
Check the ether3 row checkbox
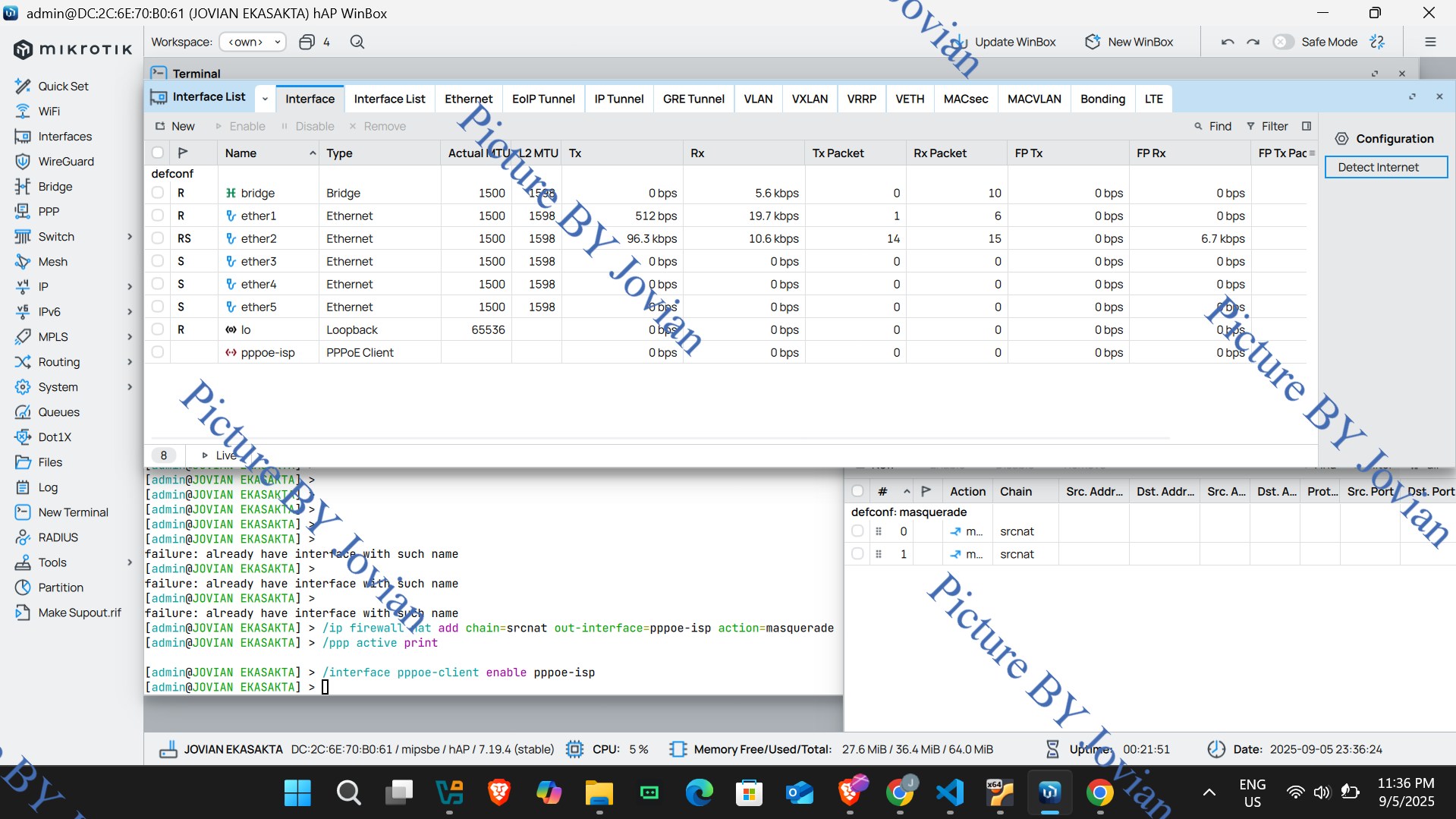pyautogui.click(x=157, y=261)
